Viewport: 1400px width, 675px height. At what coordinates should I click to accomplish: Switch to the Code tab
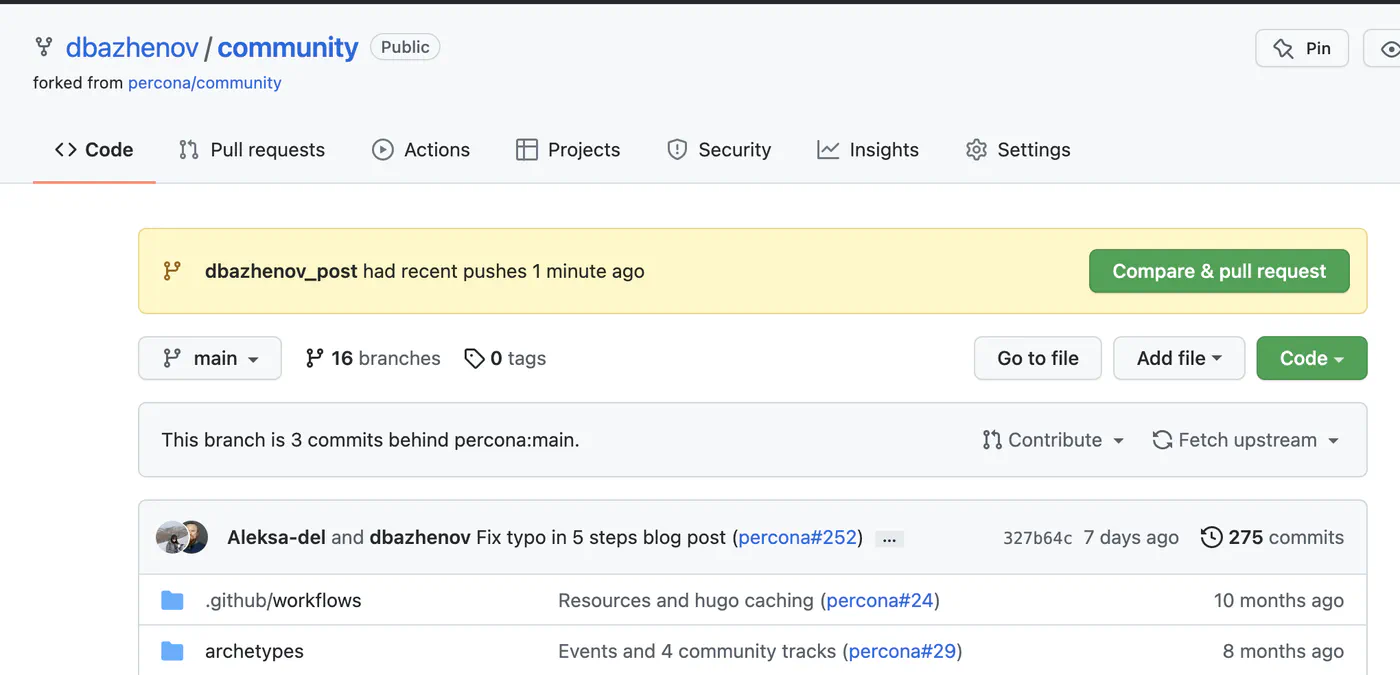pyautogui.click(x=94, y=150)
